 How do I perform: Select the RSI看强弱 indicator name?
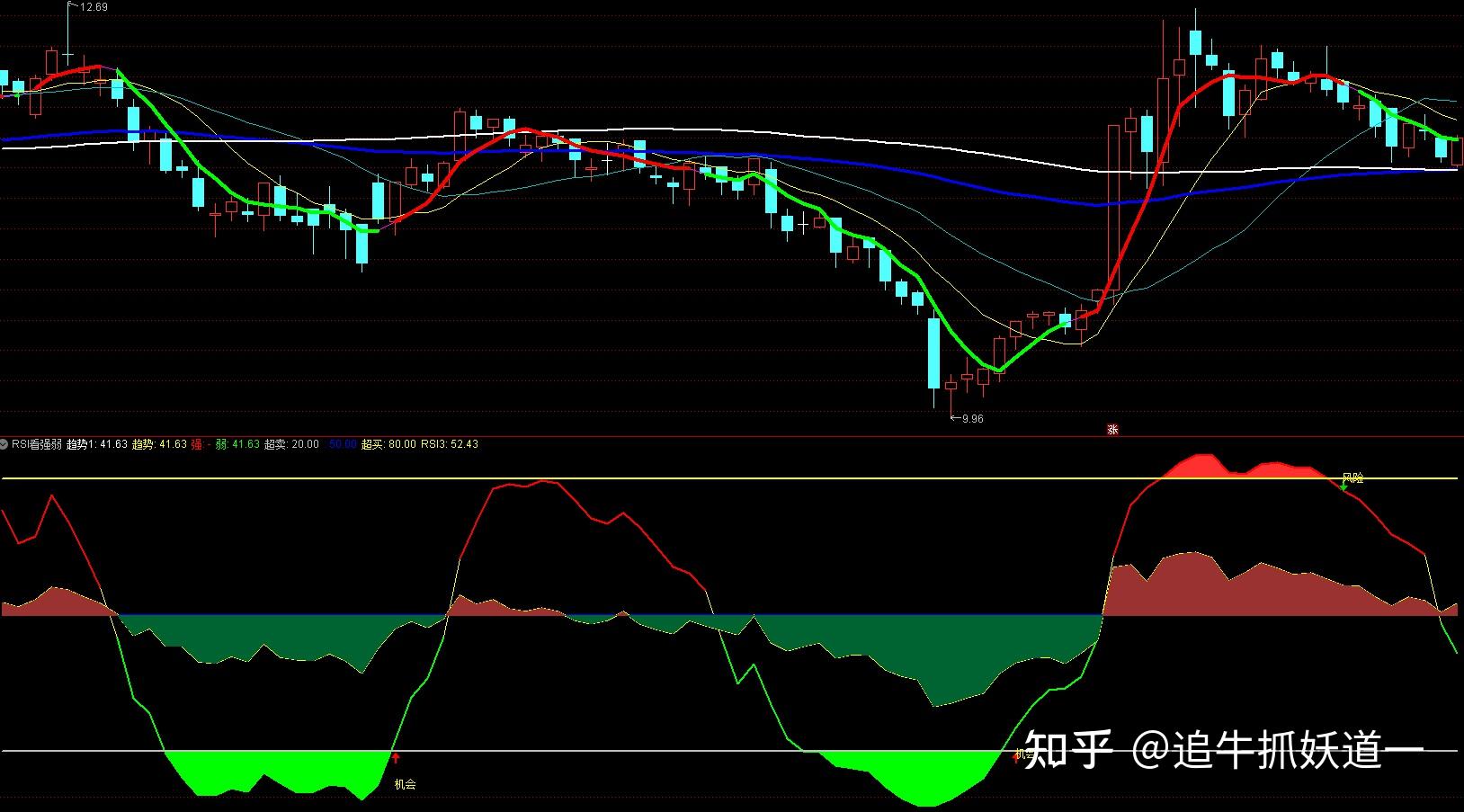pyautogui.click(x=37, y=444)
